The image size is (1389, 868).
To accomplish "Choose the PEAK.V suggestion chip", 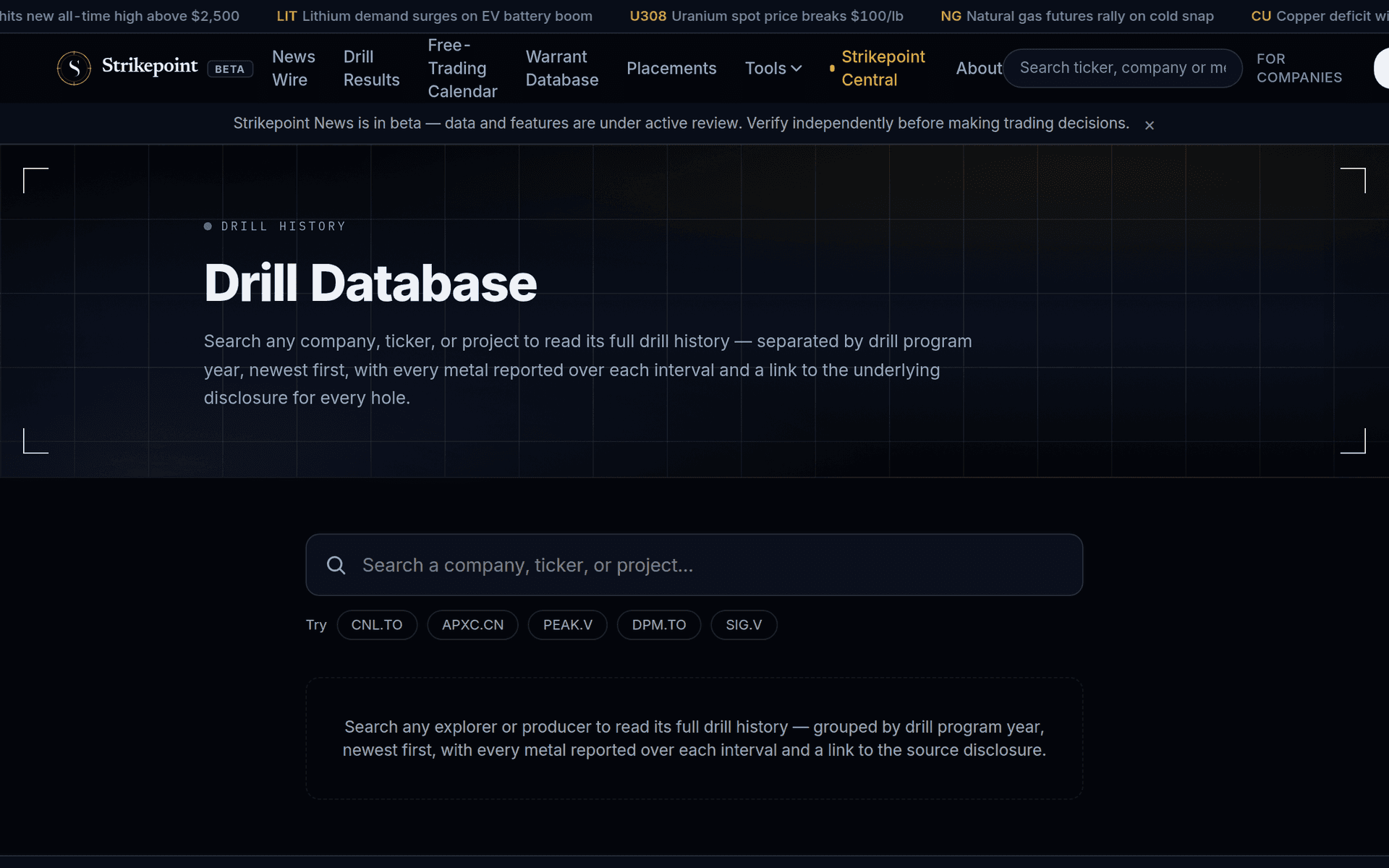I will pos(567,625).
